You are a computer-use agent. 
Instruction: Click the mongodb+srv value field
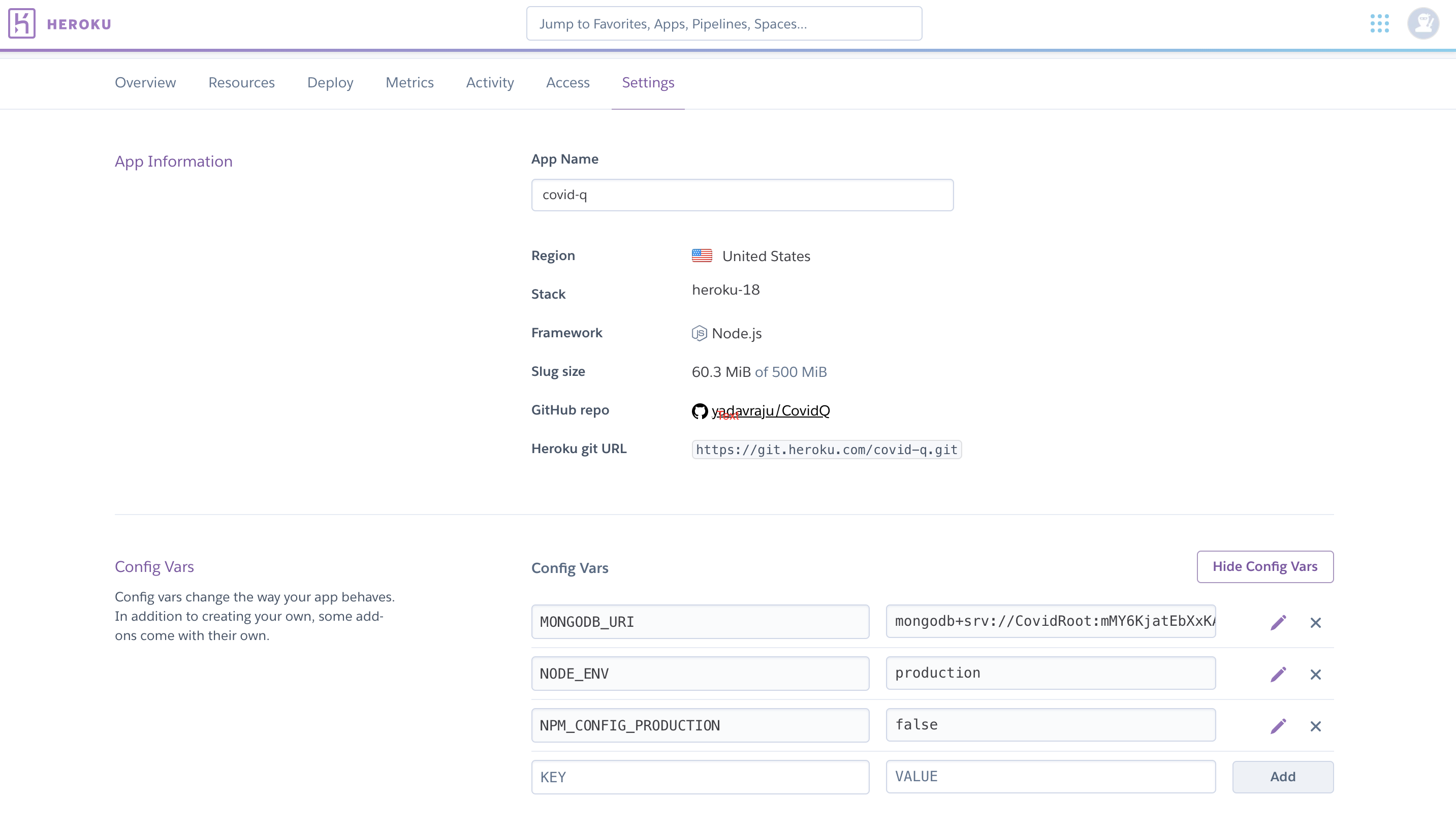(x=1051, y=622)
